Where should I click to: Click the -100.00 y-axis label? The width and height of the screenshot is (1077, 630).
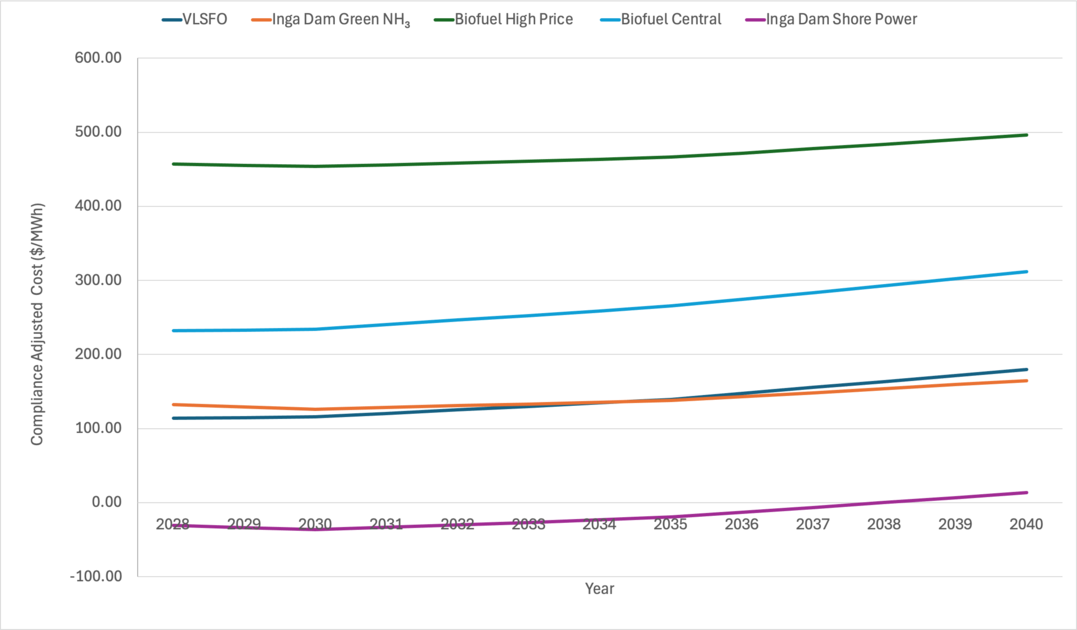(95, 576)
